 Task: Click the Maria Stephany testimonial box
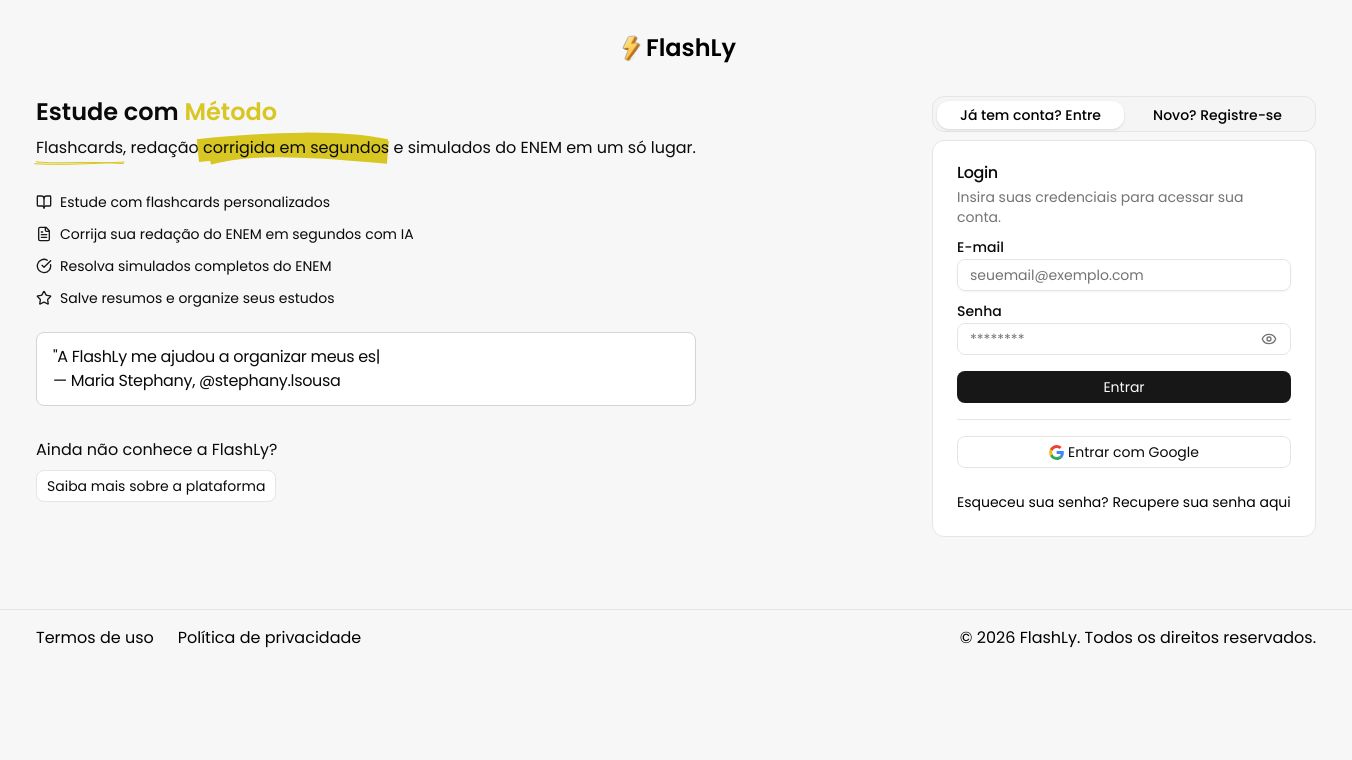pyautogui.click(x=366, y=368)
